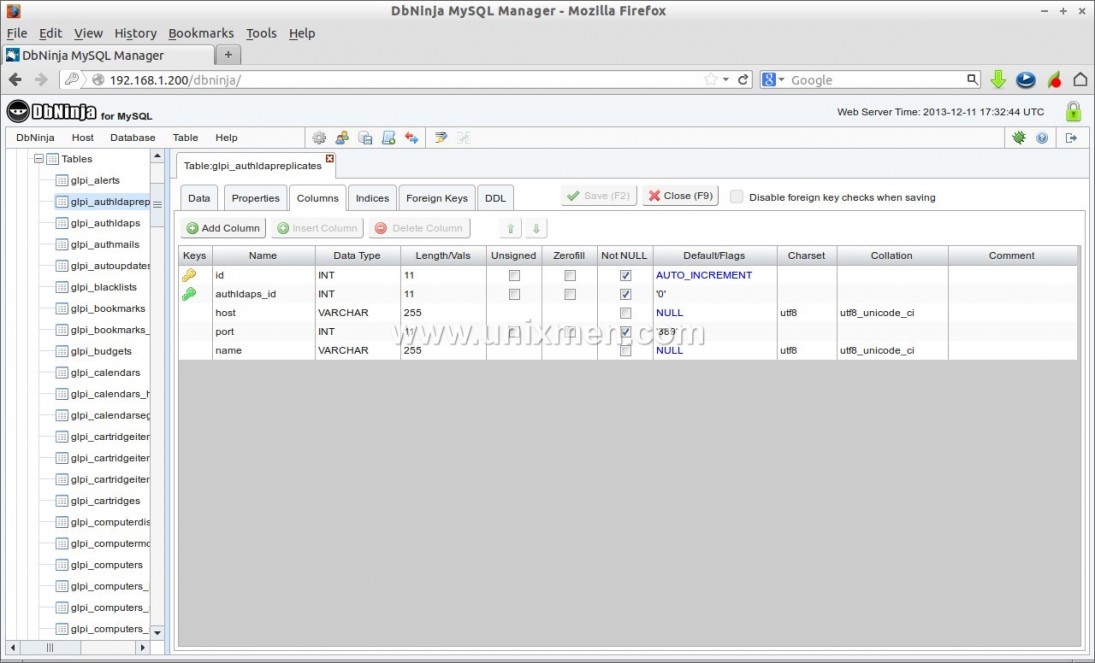The height and width of the screenshot is (663, 1095).
Task: Click the Close (F9) button
Action: coord(681,196)
